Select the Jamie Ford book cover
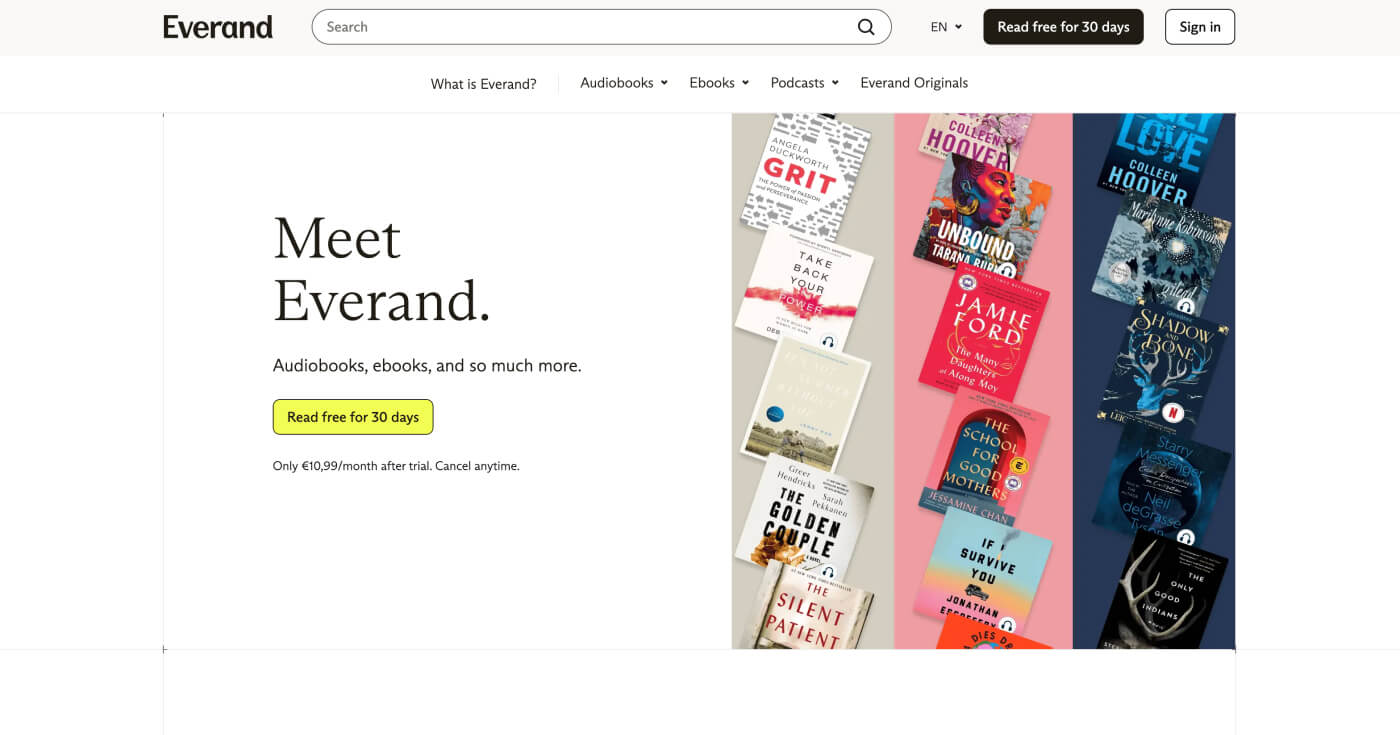Image resolution: width=1400 pixels, height=735 pixels. tap(984, 335)
